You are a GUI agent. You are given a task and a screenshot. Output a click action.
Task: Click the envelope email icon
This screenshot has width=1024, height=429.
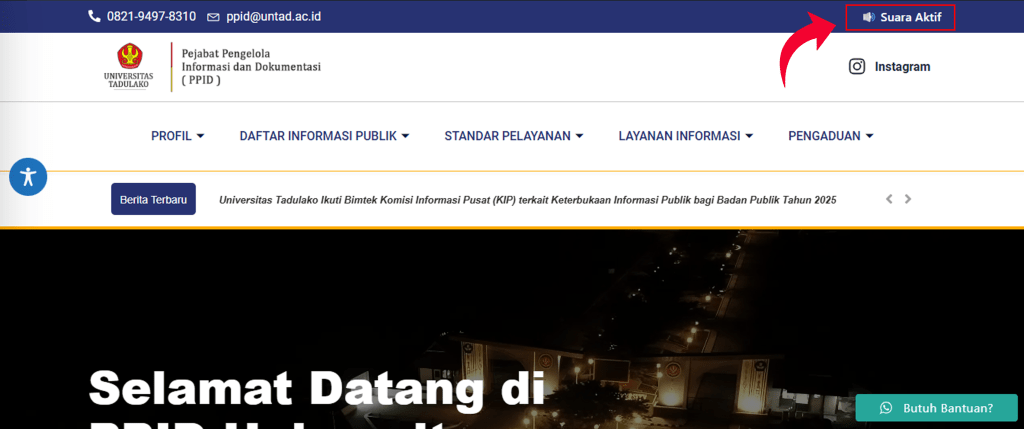[x=213, y=17]
